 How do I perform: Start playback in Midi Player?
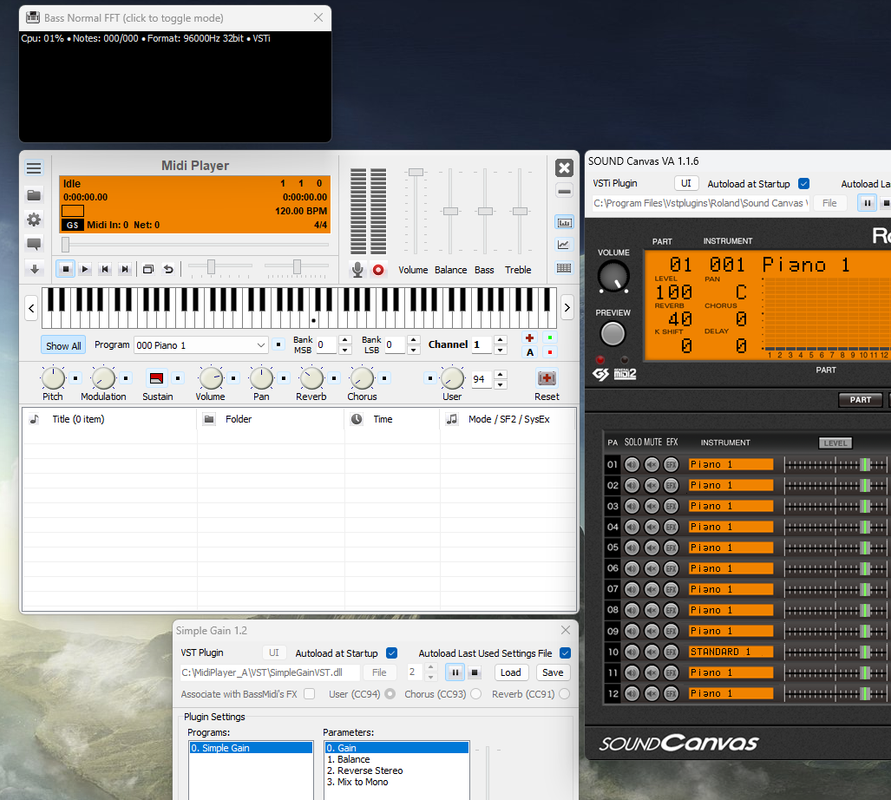[85, 269]
